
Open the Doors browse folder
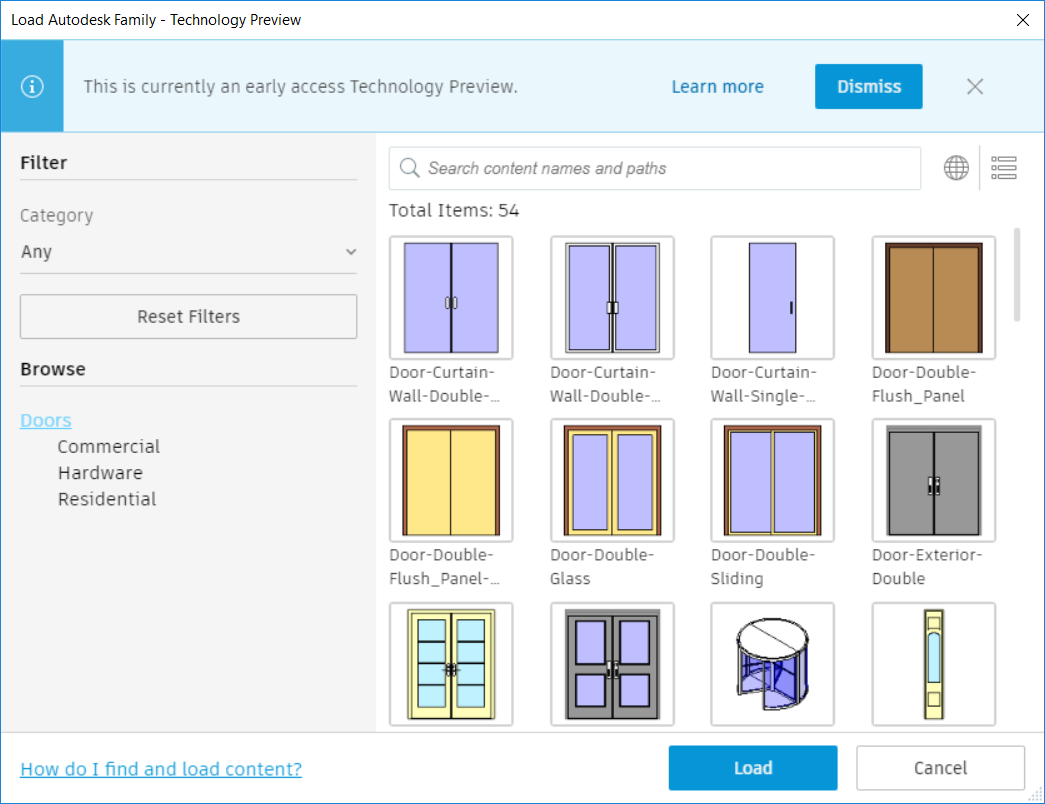[x=46, y=421]
